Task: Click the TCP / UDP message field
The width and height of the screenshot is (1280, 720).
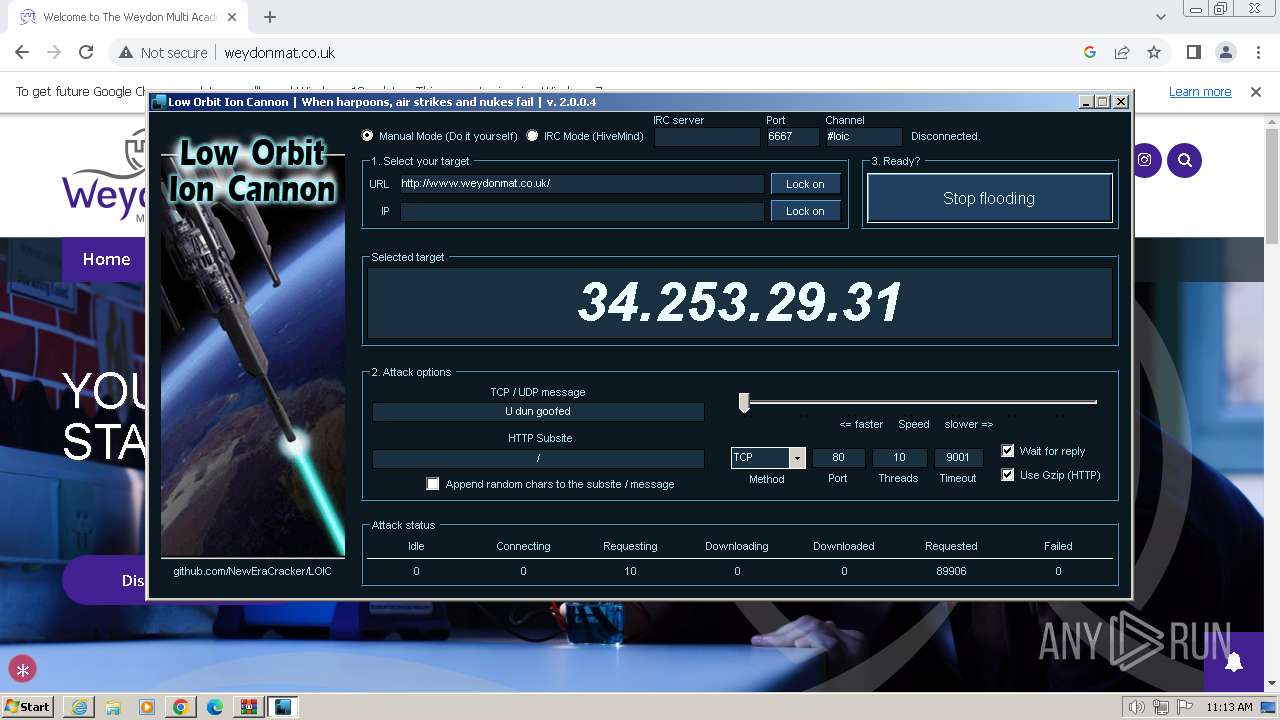Action: tap(538, 411)
